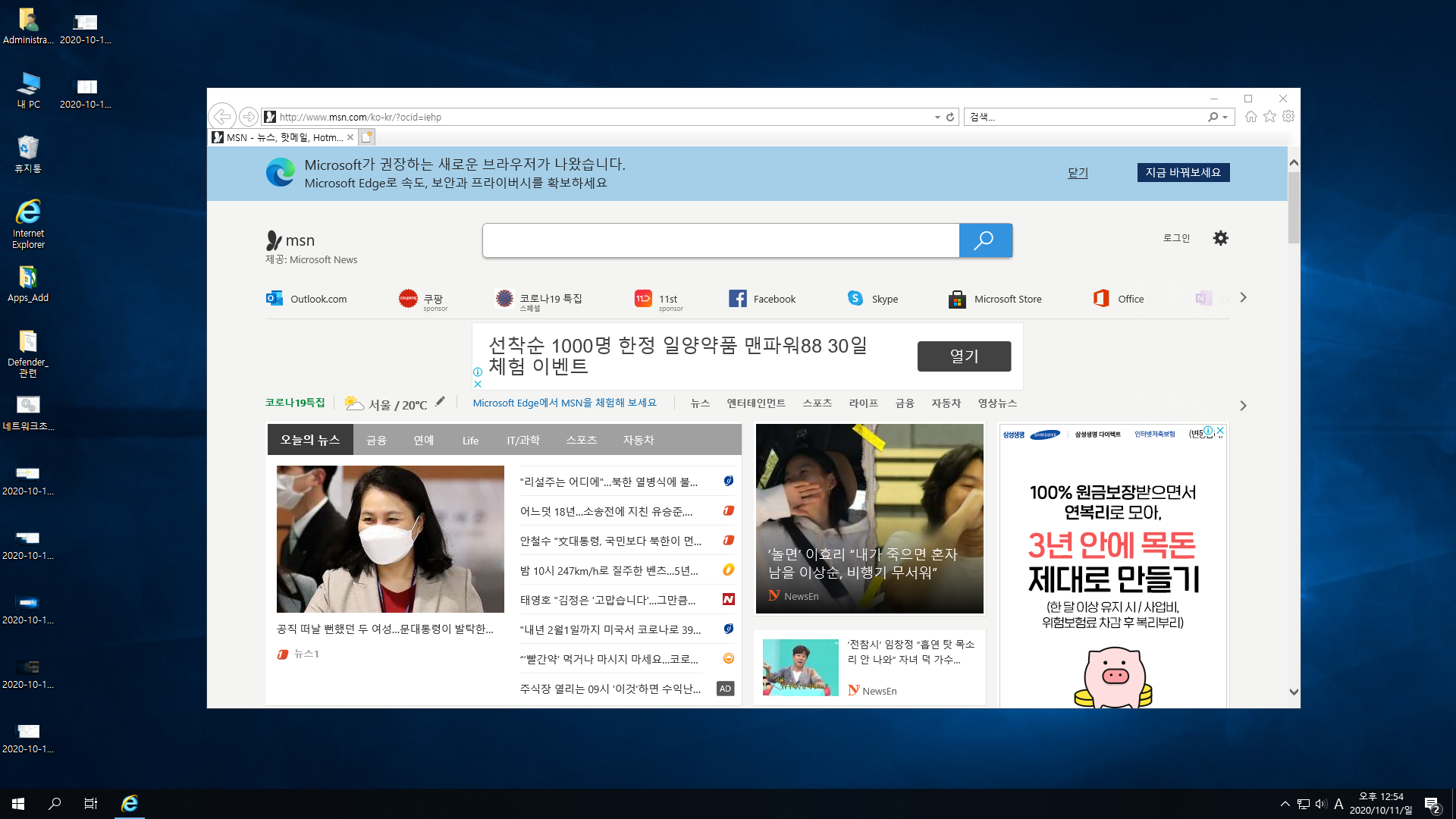Click the page vertical scrollbar down arrow
Viewport: 1456px width, 819px height.
[1294, 692]
